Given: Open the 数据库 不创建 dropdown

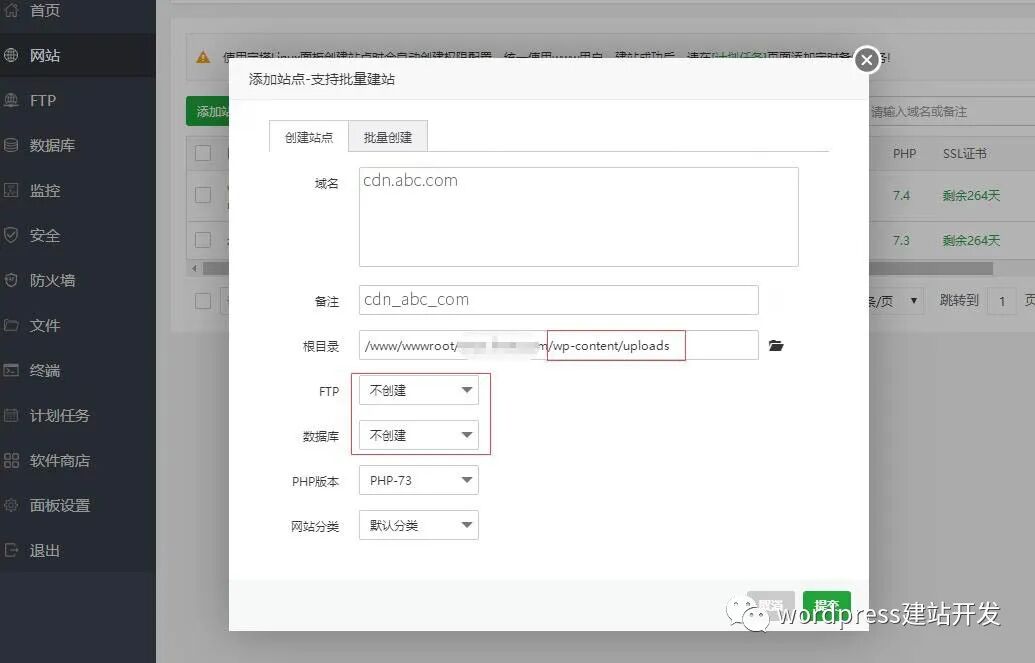Looking at the screenshot, I should pos(418,435).
